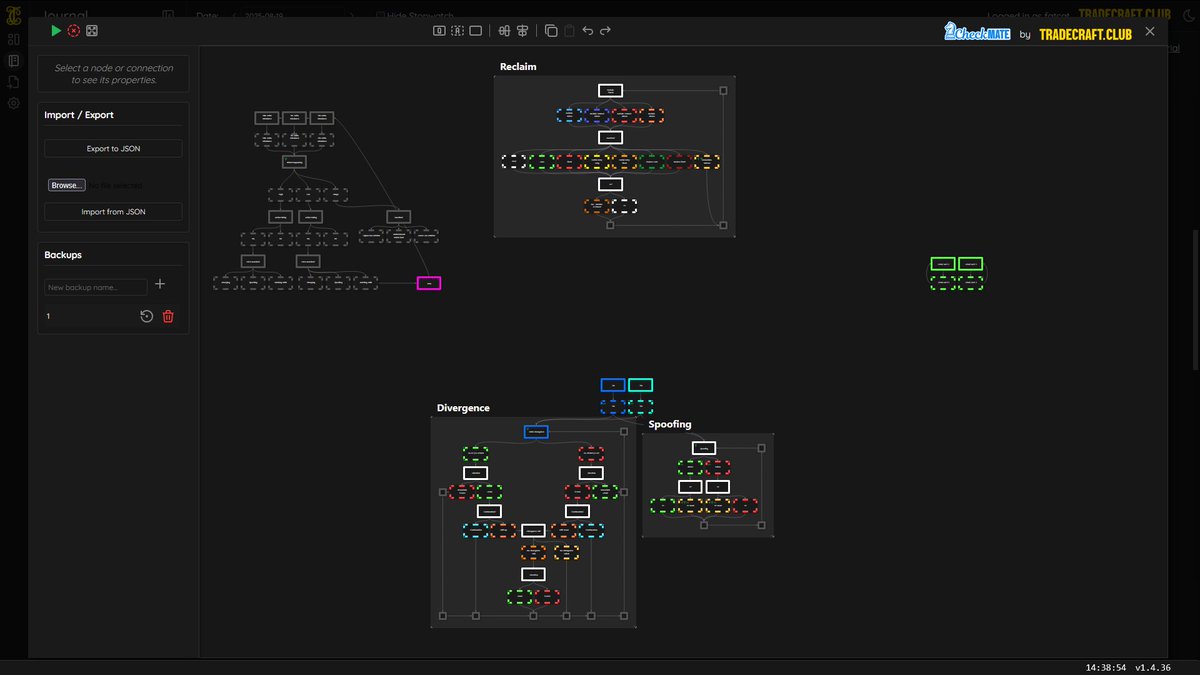Select the solid teal node above Spoofing

640,385
